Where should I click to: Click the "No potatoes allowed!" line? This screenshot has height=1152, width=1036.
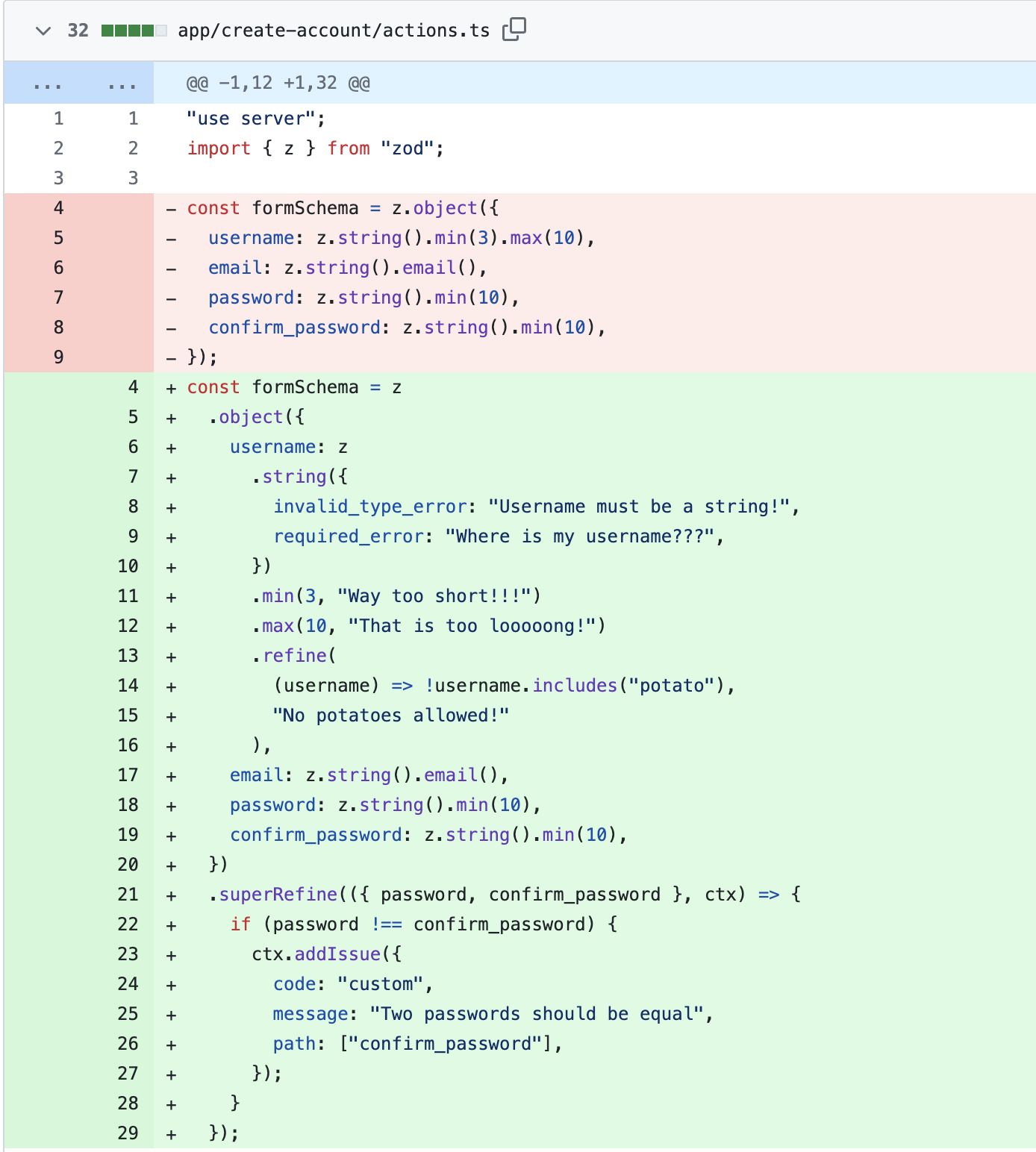[391, 716]
